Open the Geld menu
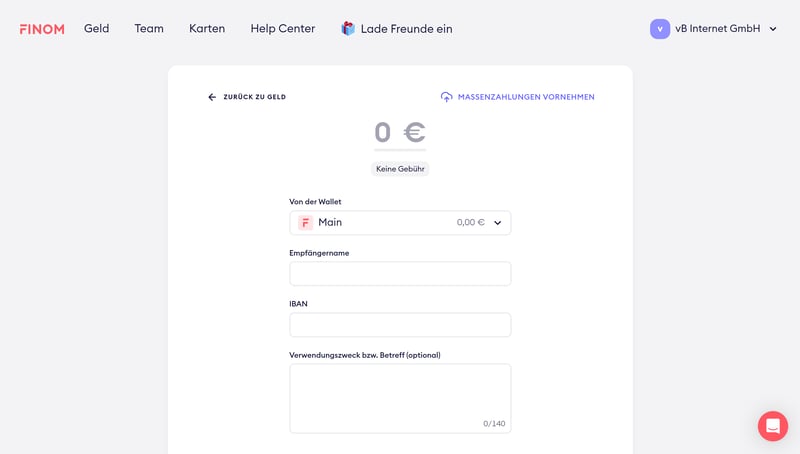Viewport: 800px width, 454px height. pos(97,29)
